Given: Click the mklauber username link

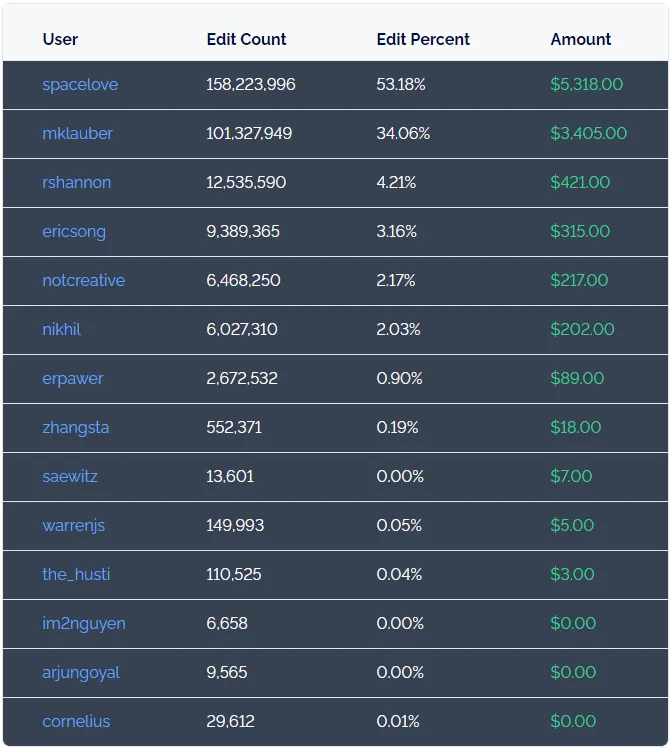Looking at the screenshot, I should coord(77,134).
